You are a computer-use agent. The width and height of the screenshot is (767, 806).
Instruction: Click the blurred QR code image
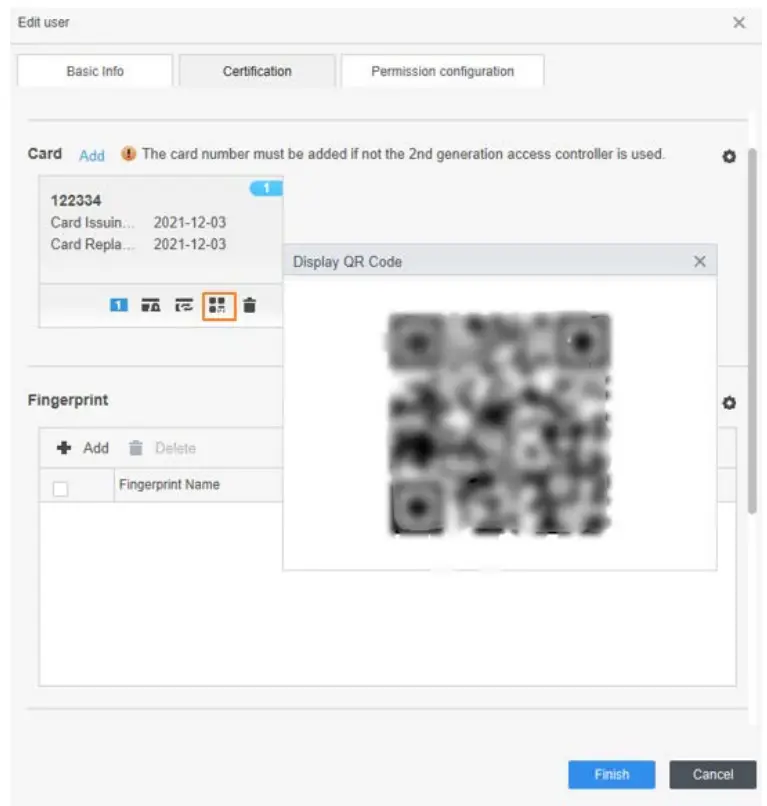pos(499,423)
